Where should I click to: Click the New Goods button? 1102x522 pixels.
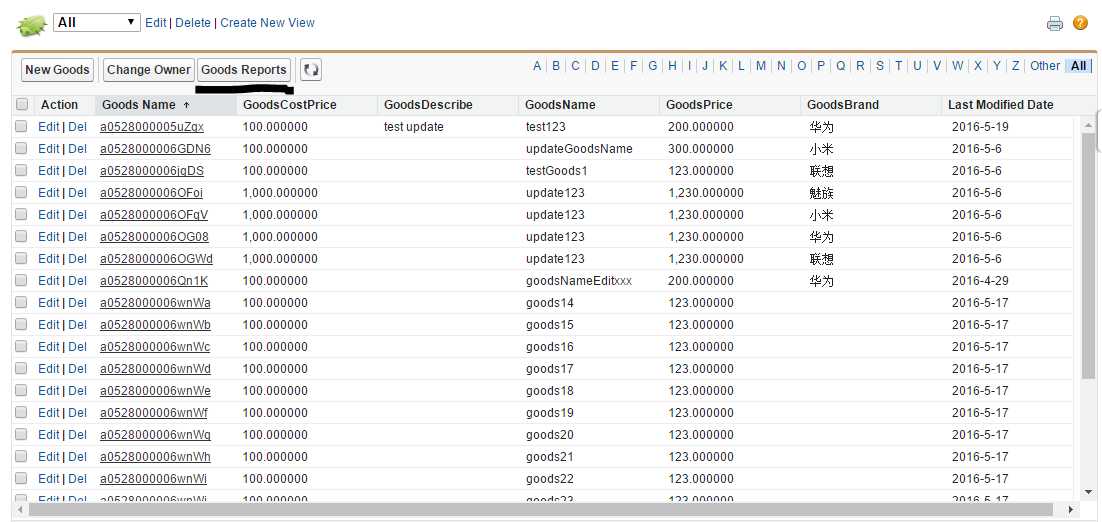click(x=58, y=70)
